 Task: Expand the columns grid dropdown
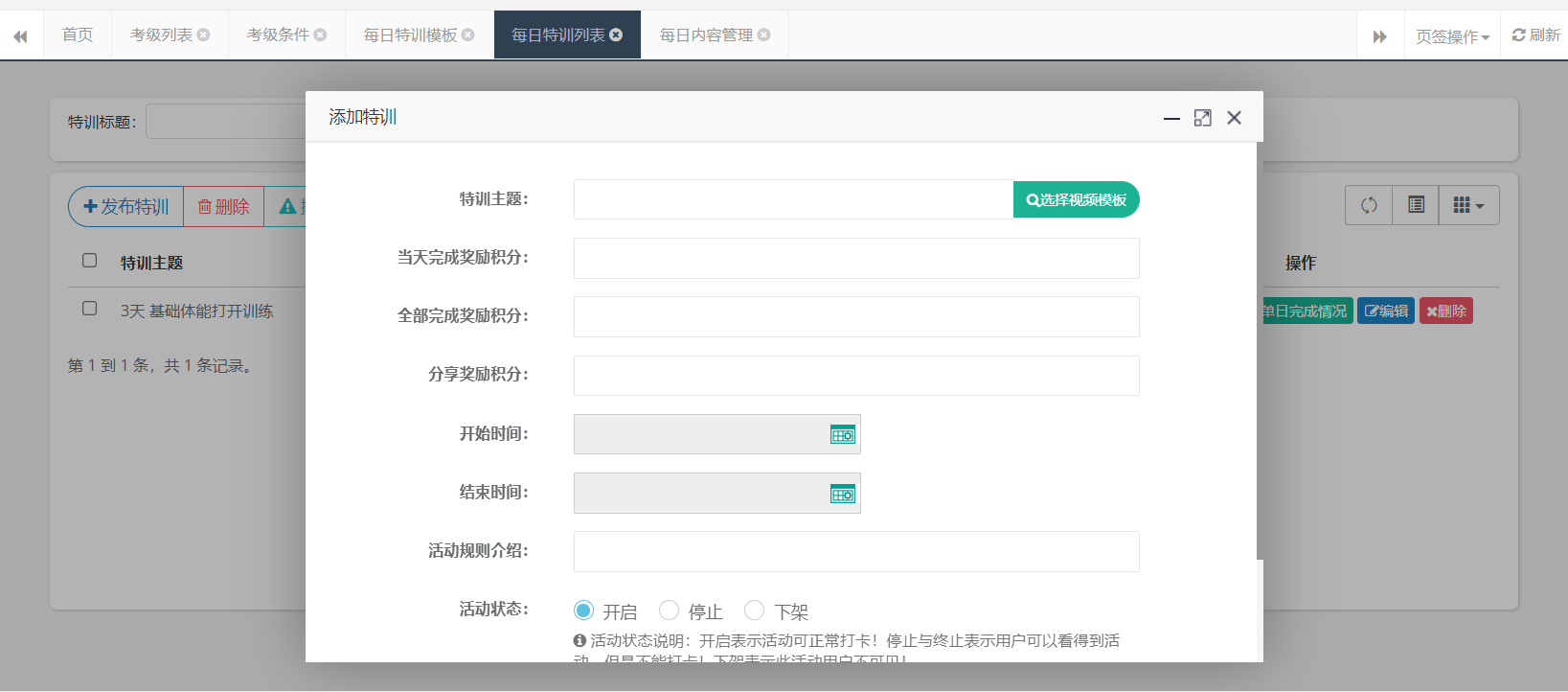[1468, 205]
